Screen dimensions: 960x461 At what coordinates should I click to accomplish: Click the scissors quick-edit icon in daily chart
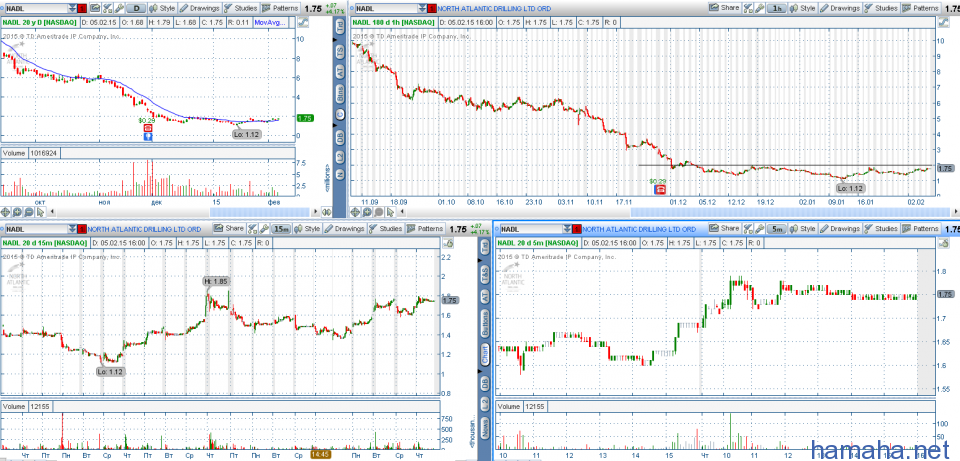(x=107, y=8)
